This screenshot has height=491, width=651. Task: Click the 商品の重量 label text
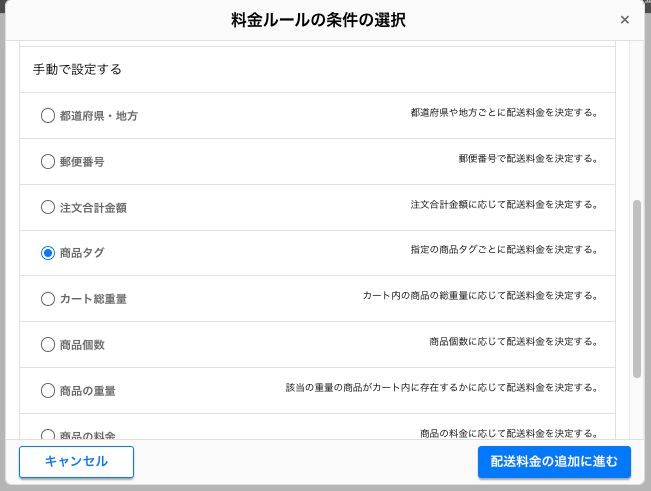[x=87, y=391]
